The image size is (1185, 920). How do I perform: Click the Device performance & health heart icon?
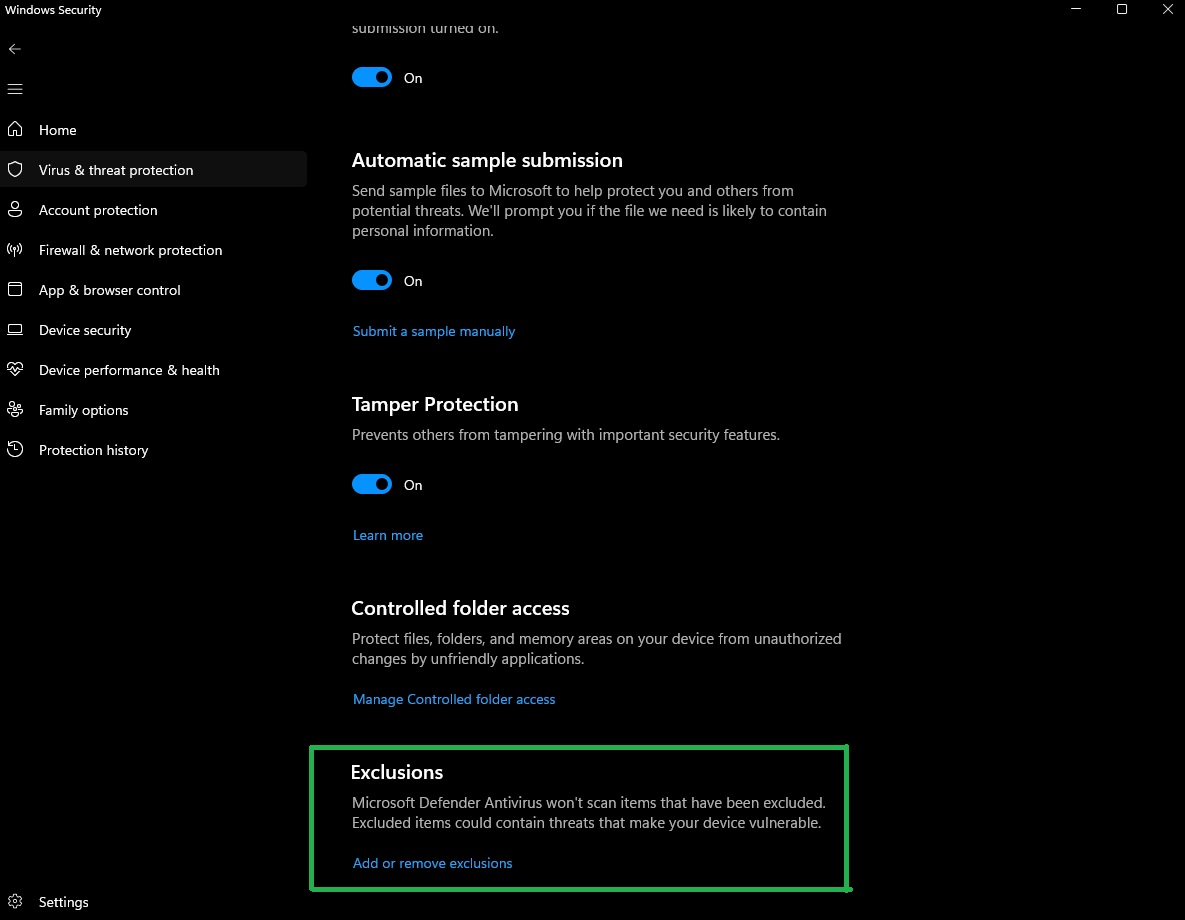click(15, 370)
